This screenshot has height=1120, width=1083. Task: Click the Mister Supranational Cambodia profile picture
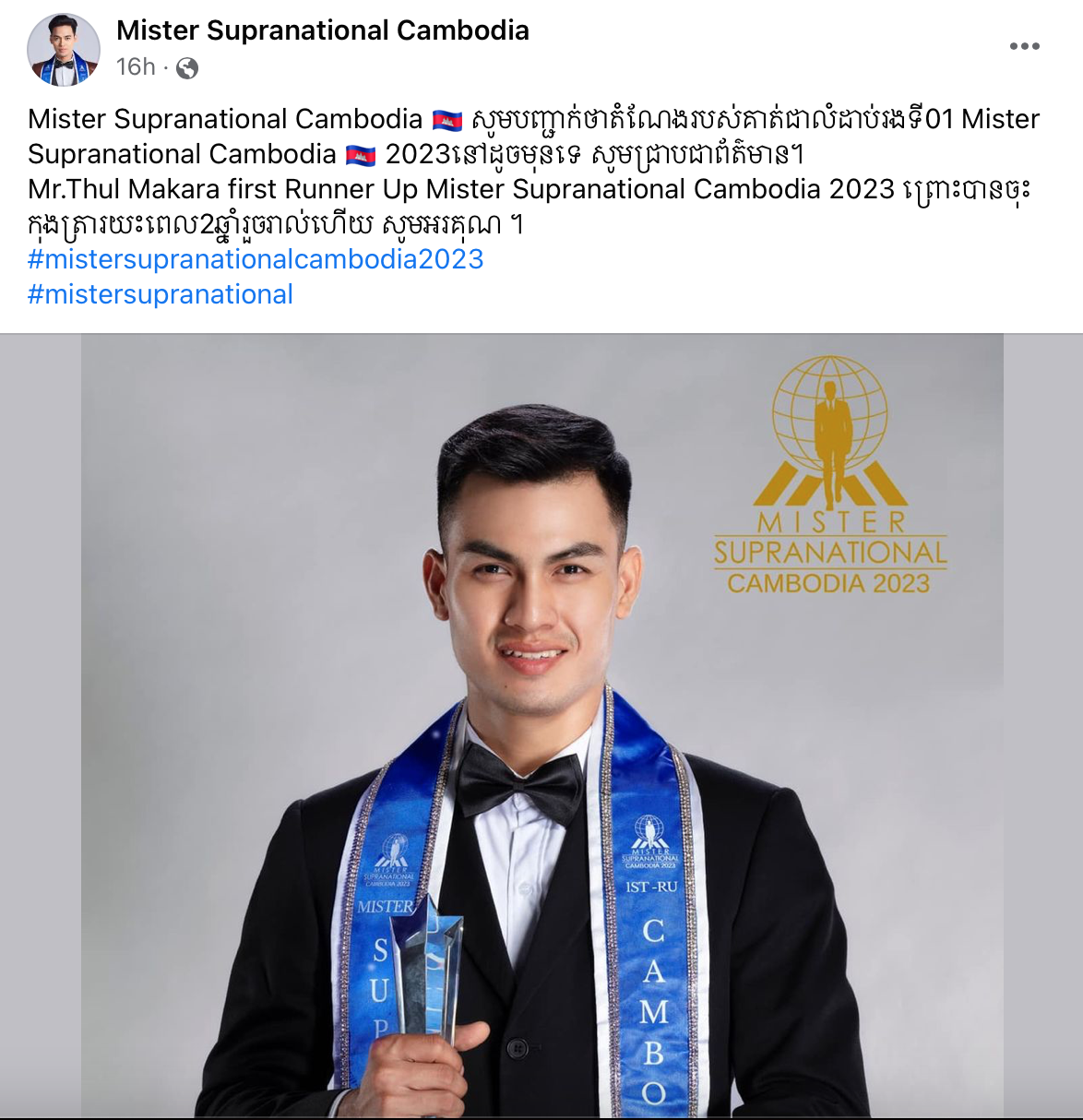click(64, 50)
